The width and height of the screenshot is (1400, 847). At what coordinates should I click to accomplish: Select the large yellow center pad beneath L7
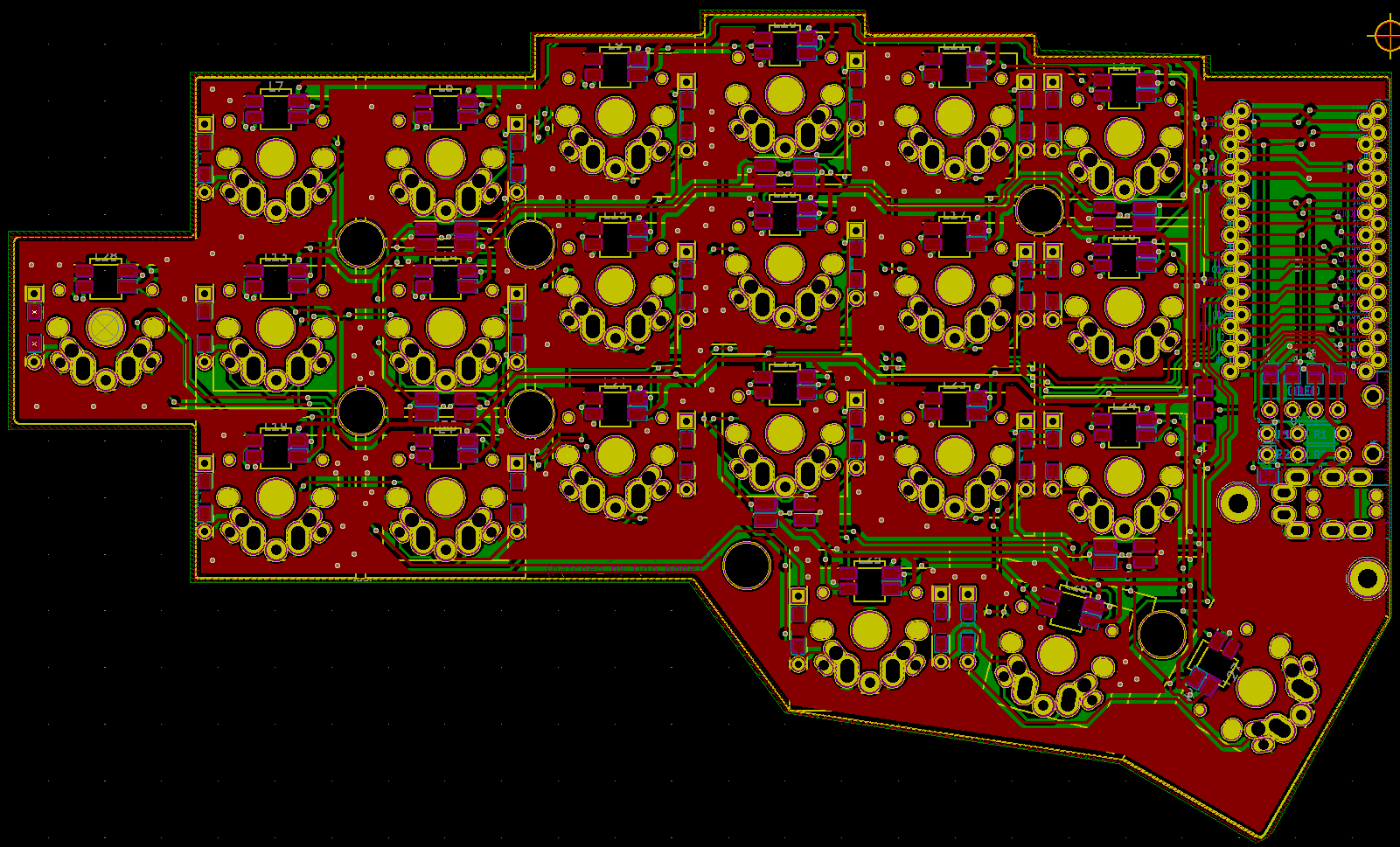[276, 159]
